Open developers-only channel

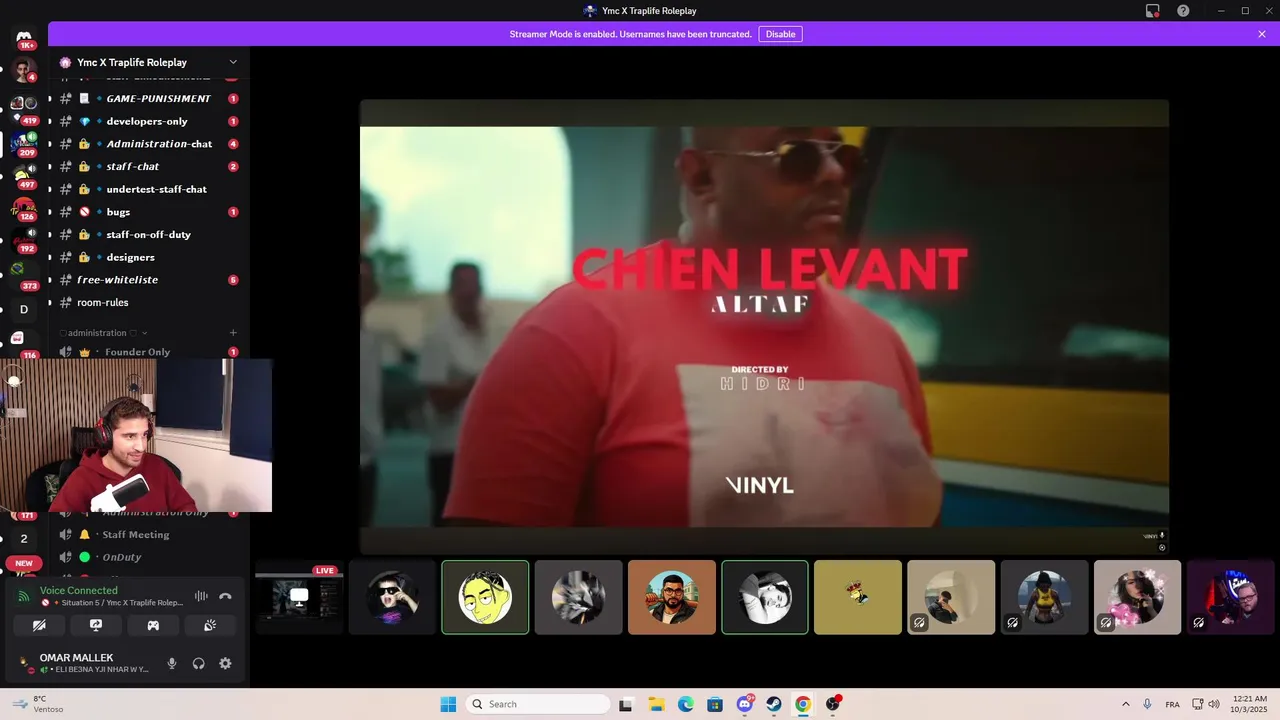coord(147,121)
